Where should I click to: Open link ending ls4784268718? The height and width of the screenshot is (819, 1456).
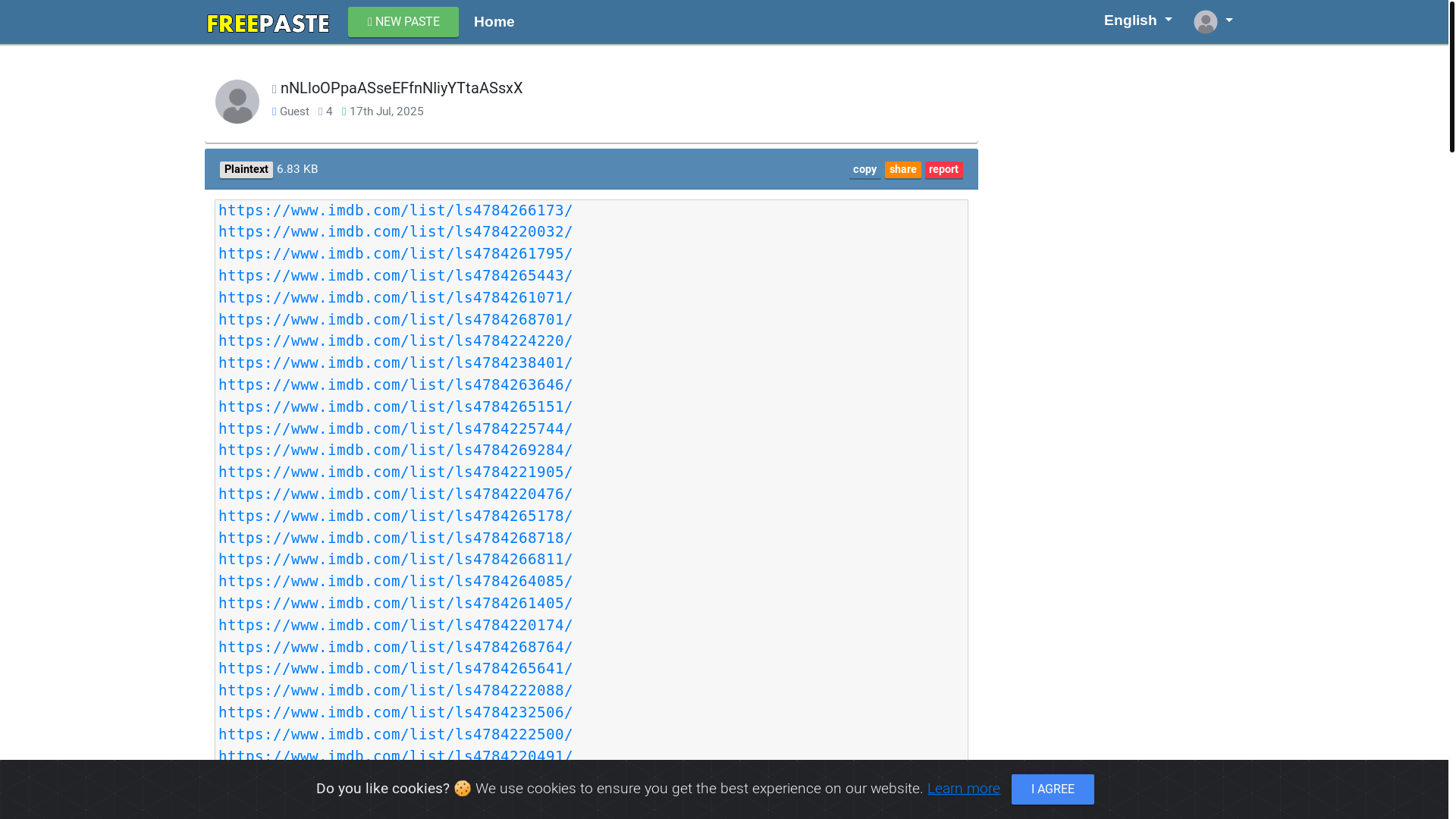396,538
